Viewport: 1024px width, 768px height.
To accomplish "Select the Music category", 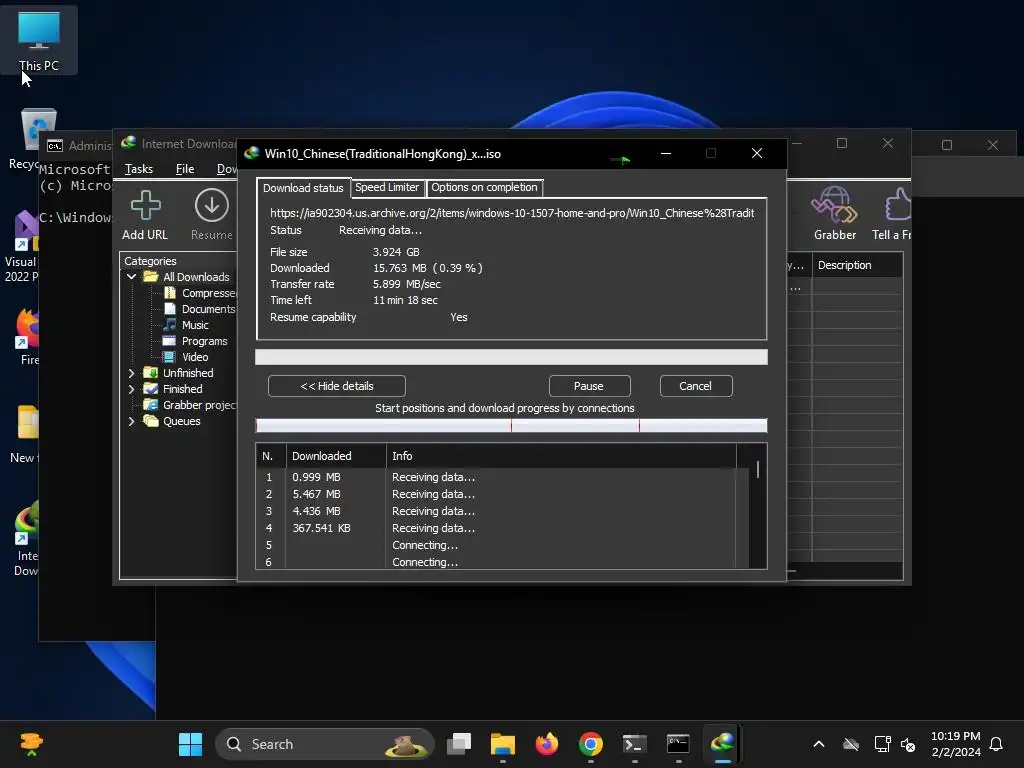I will (186, 325).
